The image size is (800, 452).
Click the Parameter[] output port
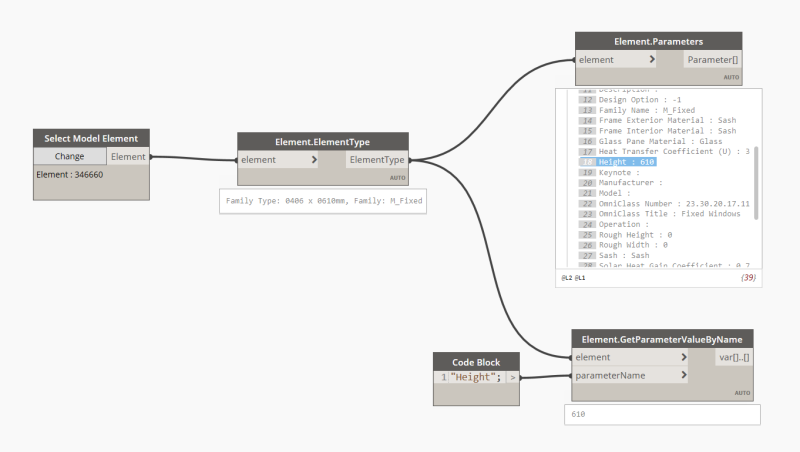(712, 60)
